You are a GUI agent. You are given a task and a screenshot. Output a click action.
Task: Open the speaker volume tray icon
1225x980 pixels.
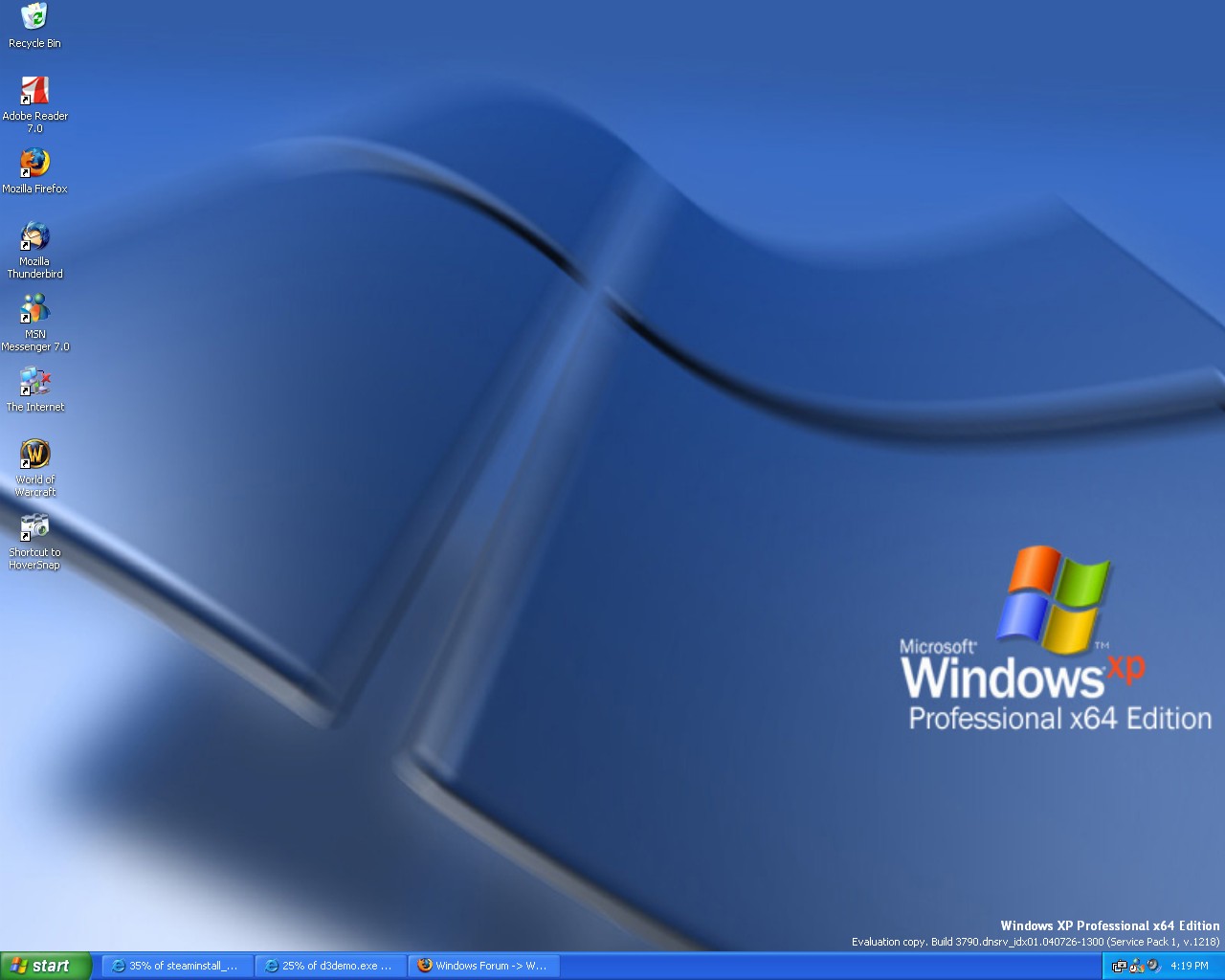(1153, 966)
